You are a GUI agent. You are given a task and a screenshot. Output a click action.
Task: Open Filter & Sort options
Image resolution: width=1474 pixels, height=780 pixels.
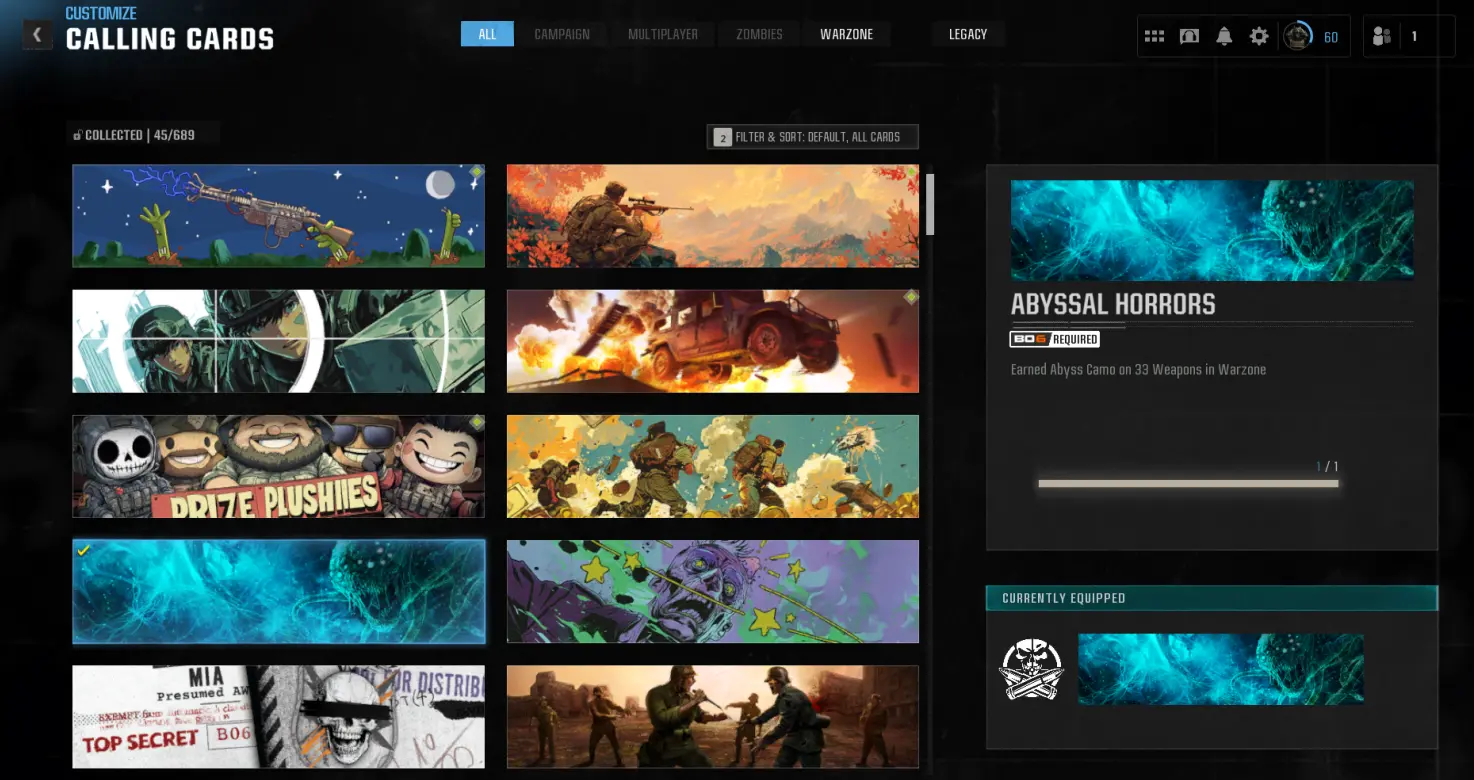[812, 136]
